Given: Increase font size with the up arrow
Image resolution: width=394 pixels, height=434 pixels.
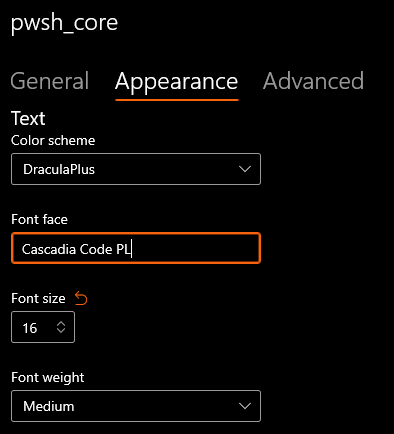Looking at the screenshot, I should pos(61,323).
